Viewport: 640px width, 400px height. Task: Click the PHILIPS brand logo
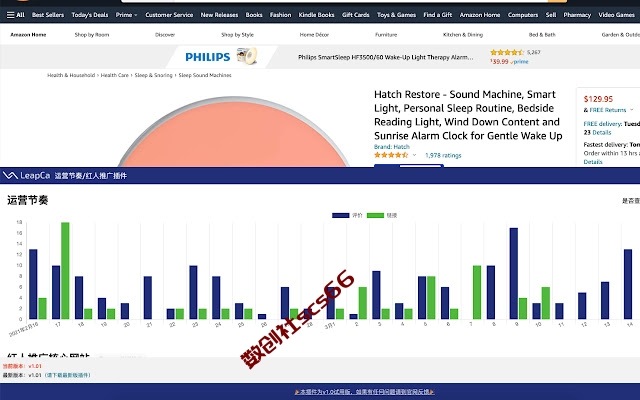[208, 57]
